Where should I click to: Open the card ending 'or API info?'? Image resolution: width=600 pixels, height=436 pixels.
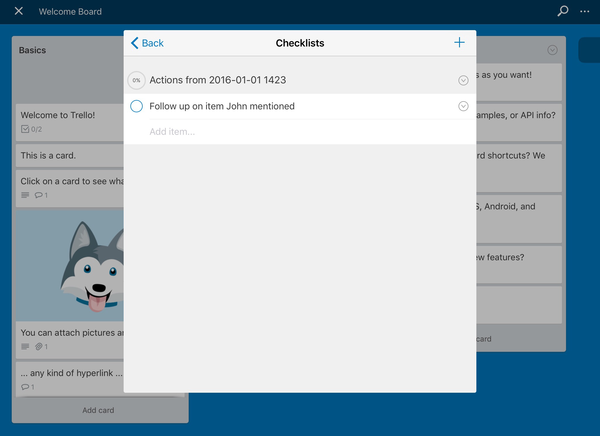pyautogui.click(x=519, y=122)
